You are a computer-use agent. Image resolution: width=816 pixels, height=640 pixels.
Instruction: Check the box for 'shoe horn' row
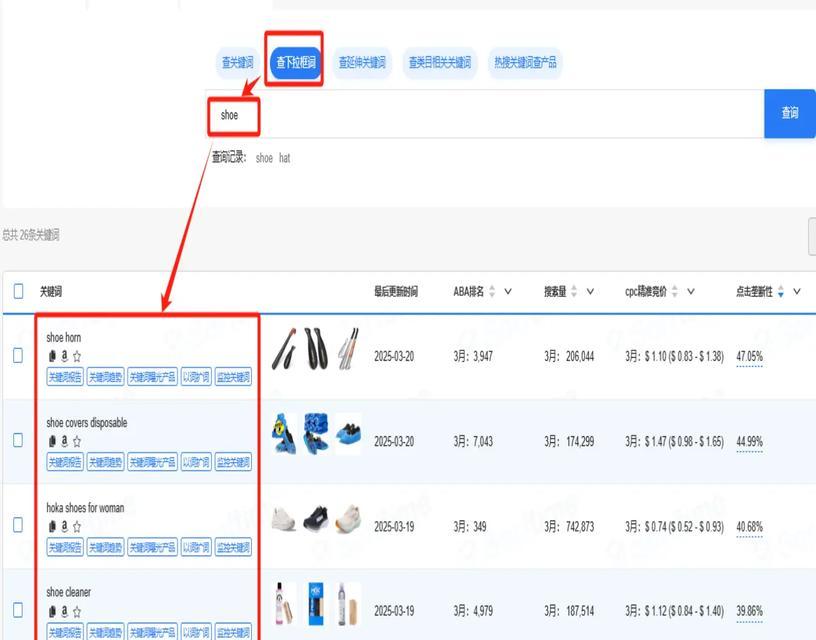(x=18, y=356)
